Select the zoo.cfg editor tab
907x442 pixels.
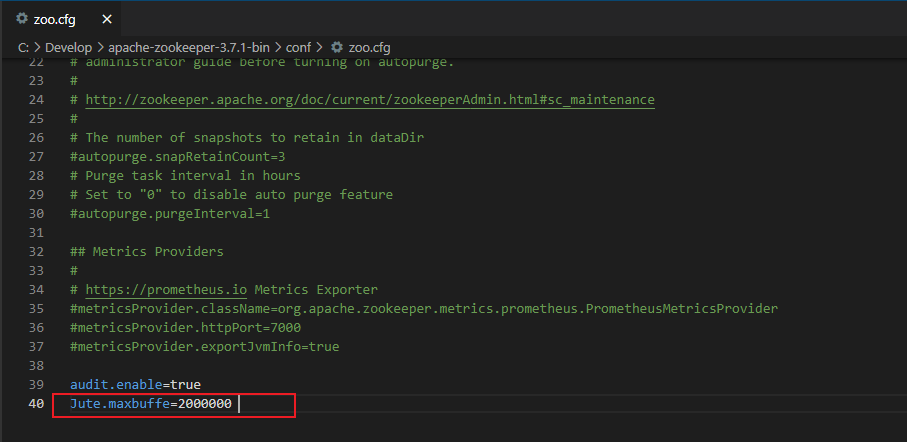pyautogui.click(x=55, y=19)
